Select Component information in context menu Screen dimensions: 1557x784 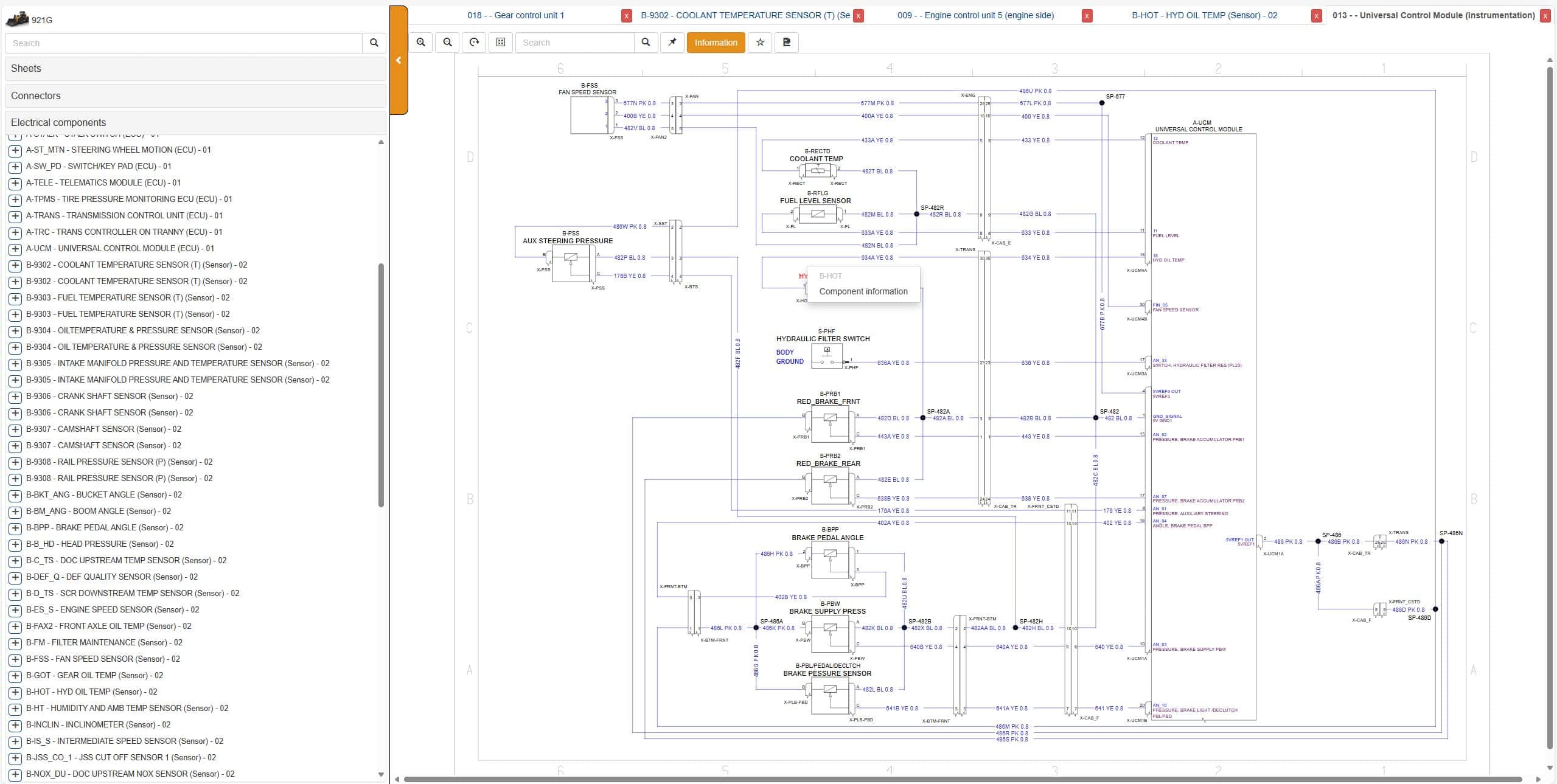coord(863,291)
